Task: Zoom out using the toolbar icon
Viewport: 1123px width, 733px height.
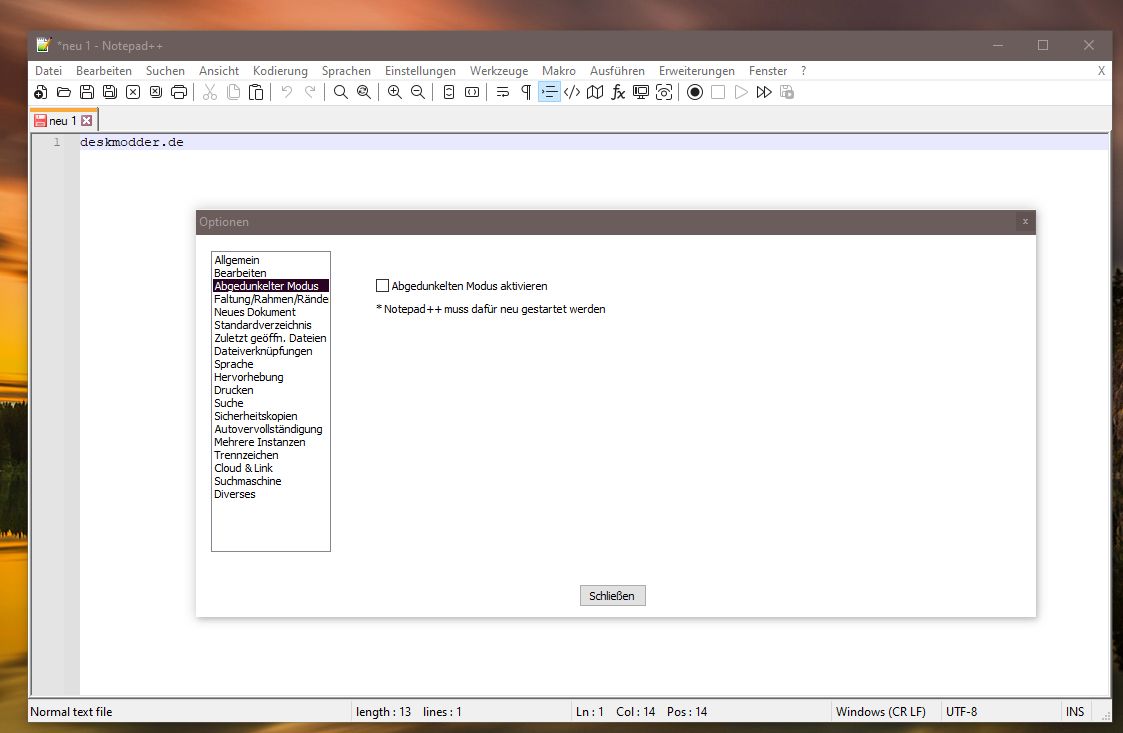Action: pos(418,92)
